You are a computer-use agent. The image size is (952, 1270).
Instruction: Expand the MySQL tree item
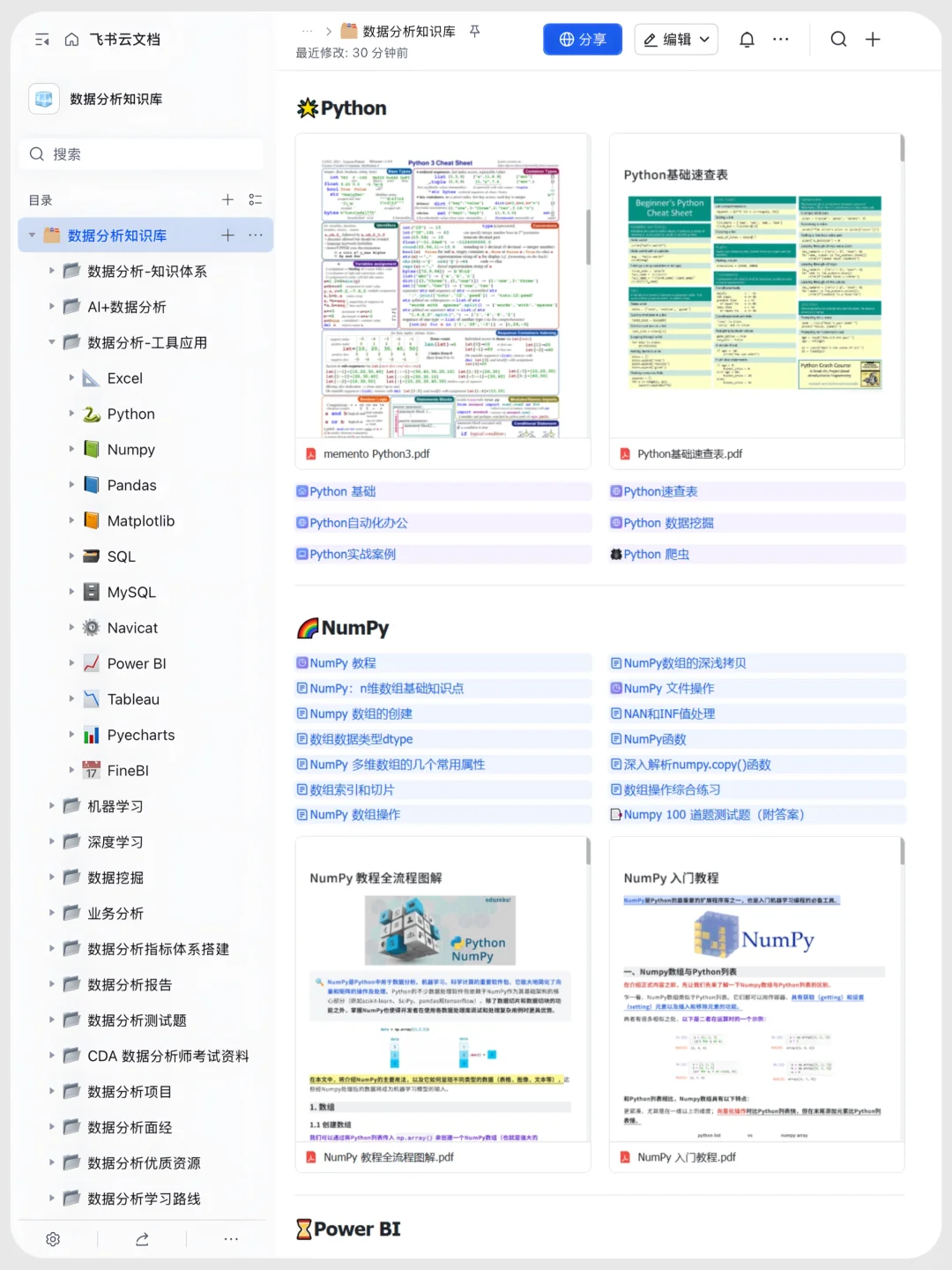point(71,592)
